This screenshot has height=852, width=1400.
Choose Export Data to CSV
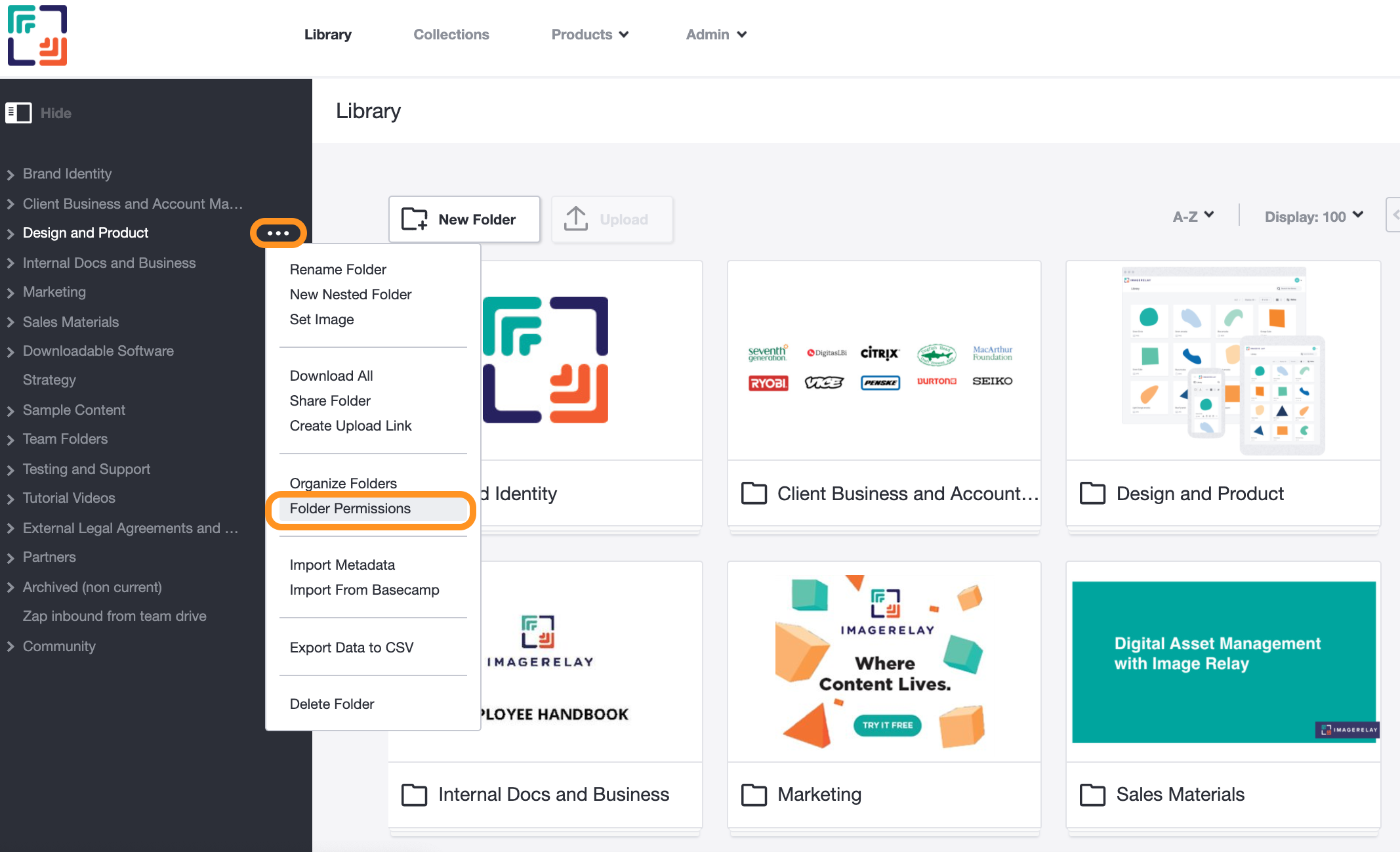[352, 648]
